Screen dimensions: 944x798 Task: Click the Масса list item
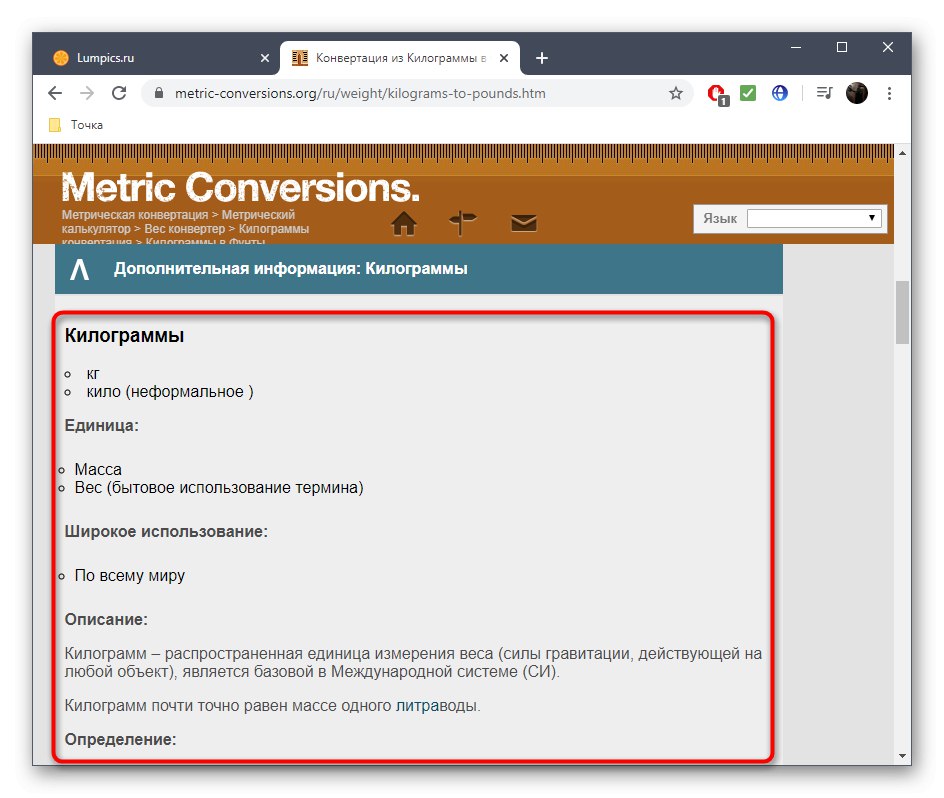pyautogui.click(x=98, y=469)
